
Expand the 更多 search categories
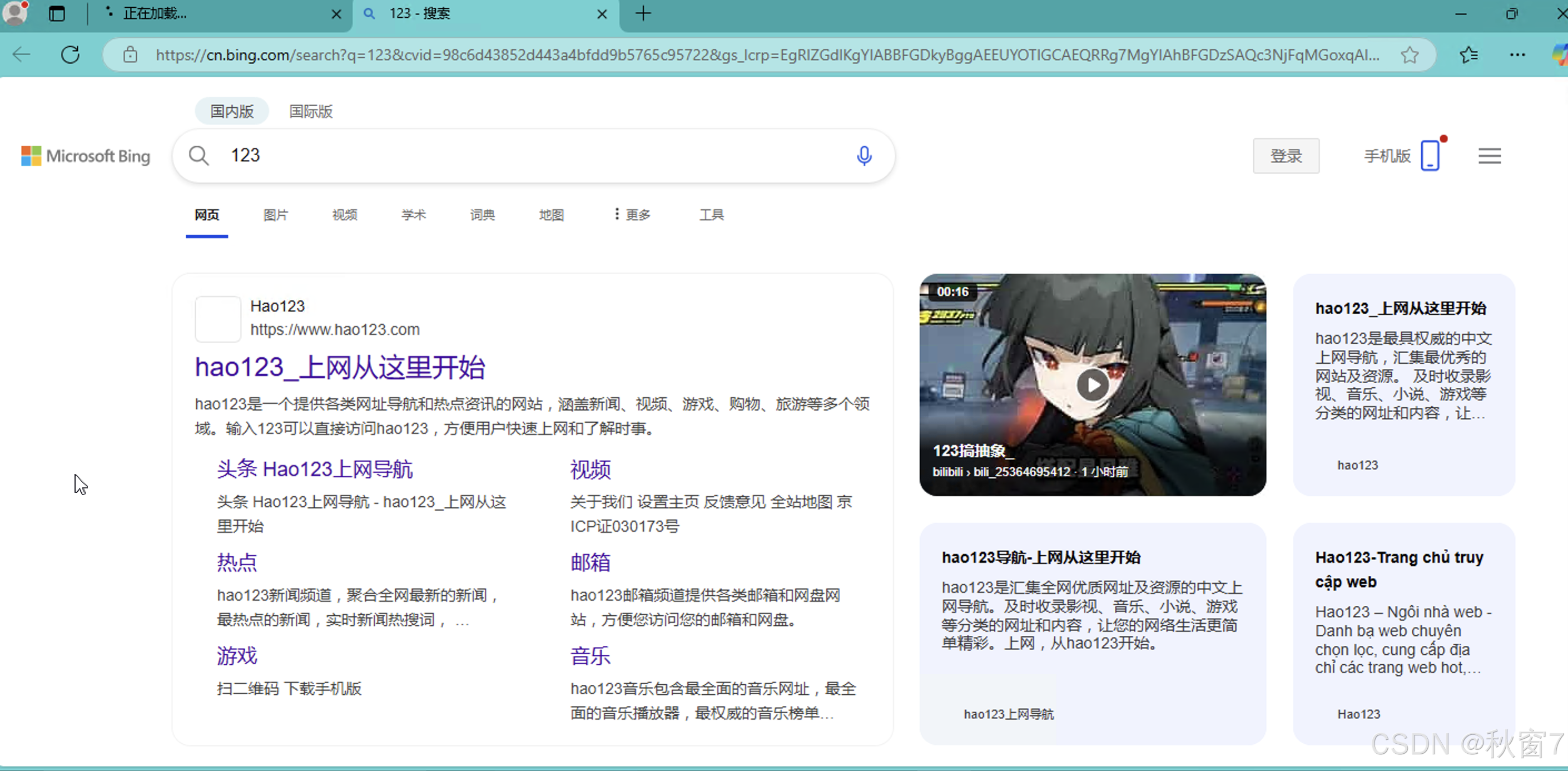pos(632,214)
